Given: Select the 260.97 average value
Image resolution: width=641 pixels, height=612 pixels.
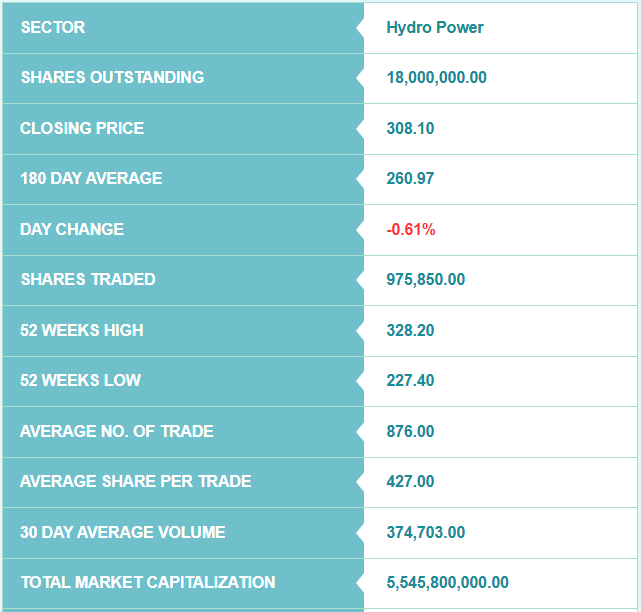Looking at the screenshot, I should coord(410,178).
